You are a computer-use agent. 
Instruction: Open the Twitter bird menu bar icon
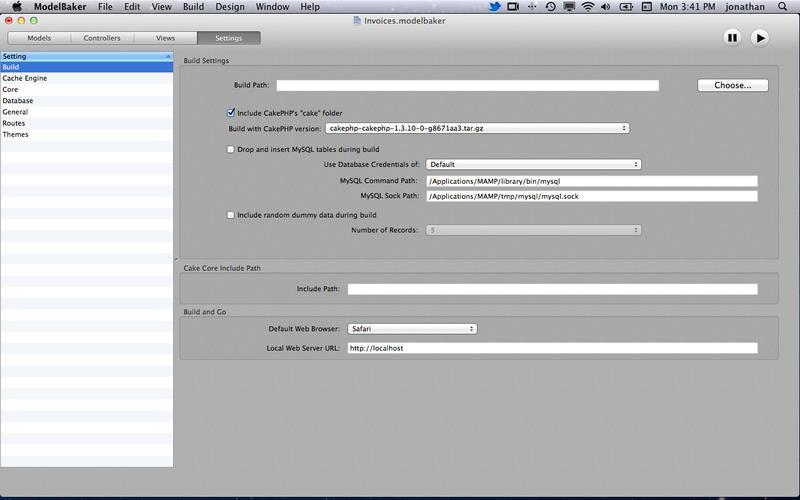(494, 7)
